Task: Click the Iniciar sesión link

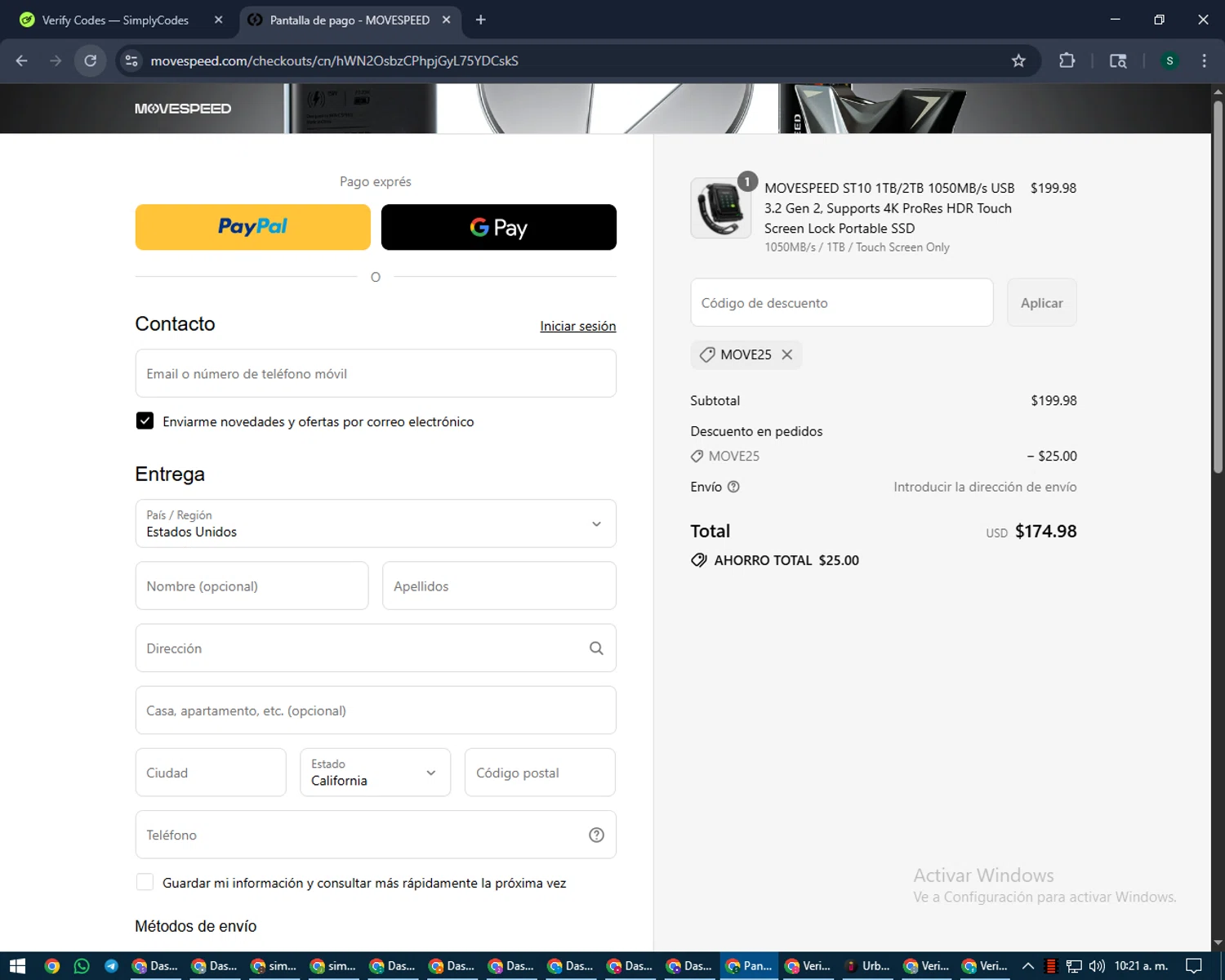Action: point(577,326)
